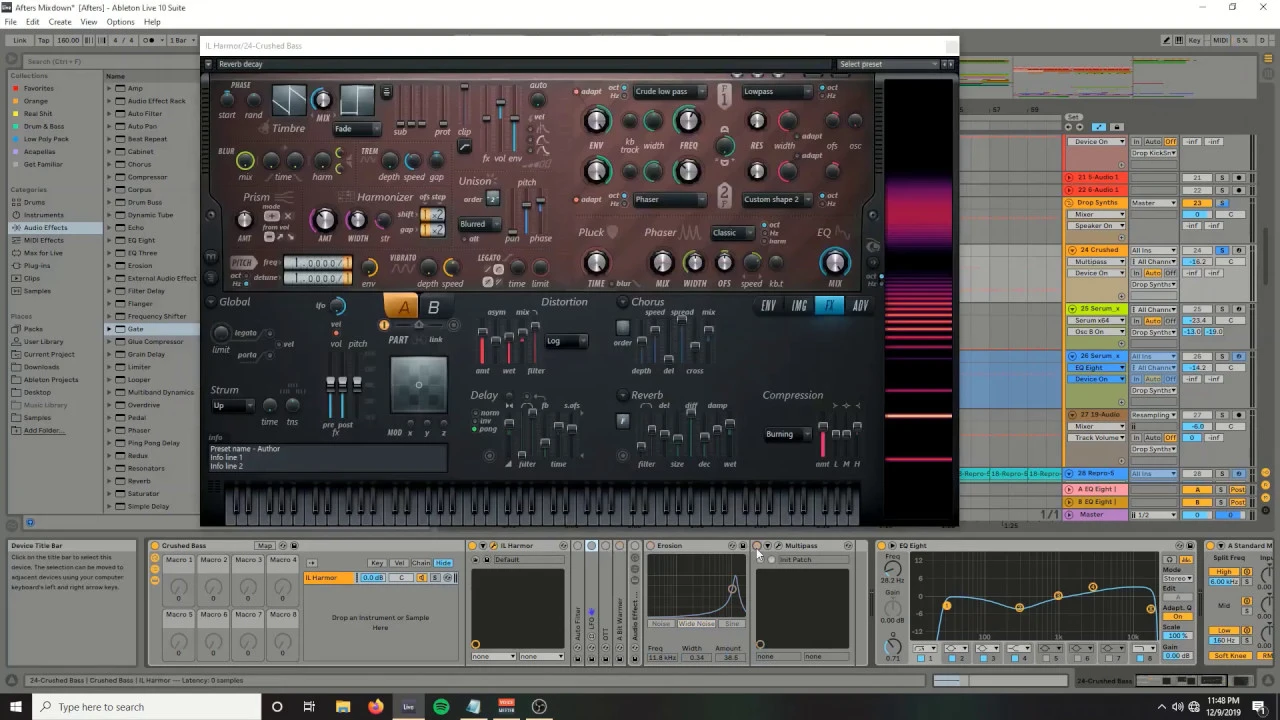Open the Crude low pass filter type dropdown
Image resolution: width=1280 pixels, height=720 pixels.
click(670, 92)
